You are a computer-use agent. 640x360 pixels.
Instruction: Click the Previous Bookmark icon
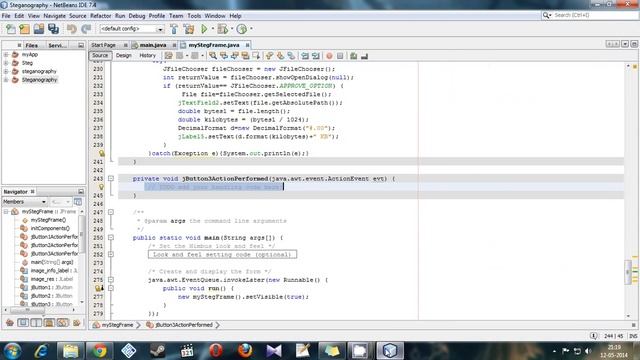pyautogui.click(x=269, y=56)
